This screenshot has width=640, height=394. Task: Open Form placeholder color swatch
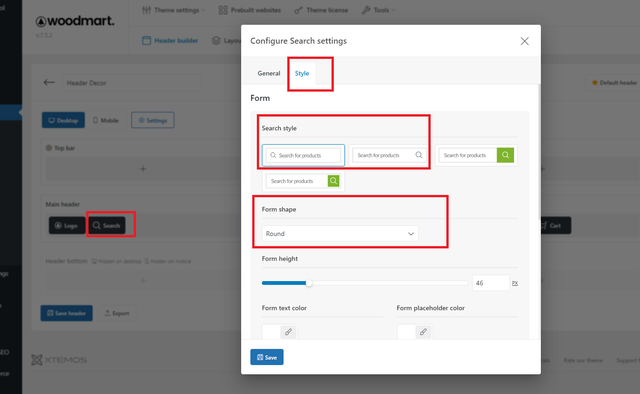click(406, 332)
